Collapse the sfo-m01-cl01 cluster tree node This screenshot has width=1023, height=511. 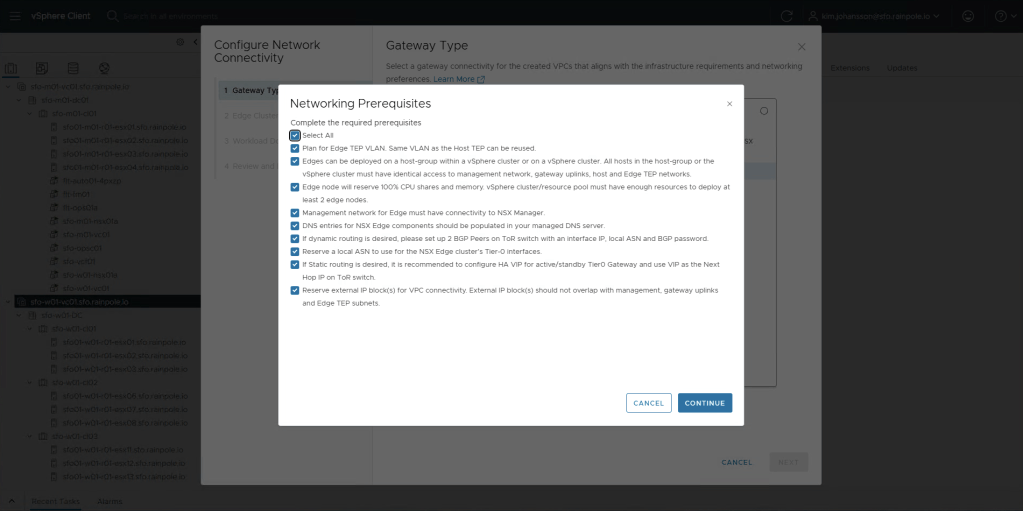(29, 113)
